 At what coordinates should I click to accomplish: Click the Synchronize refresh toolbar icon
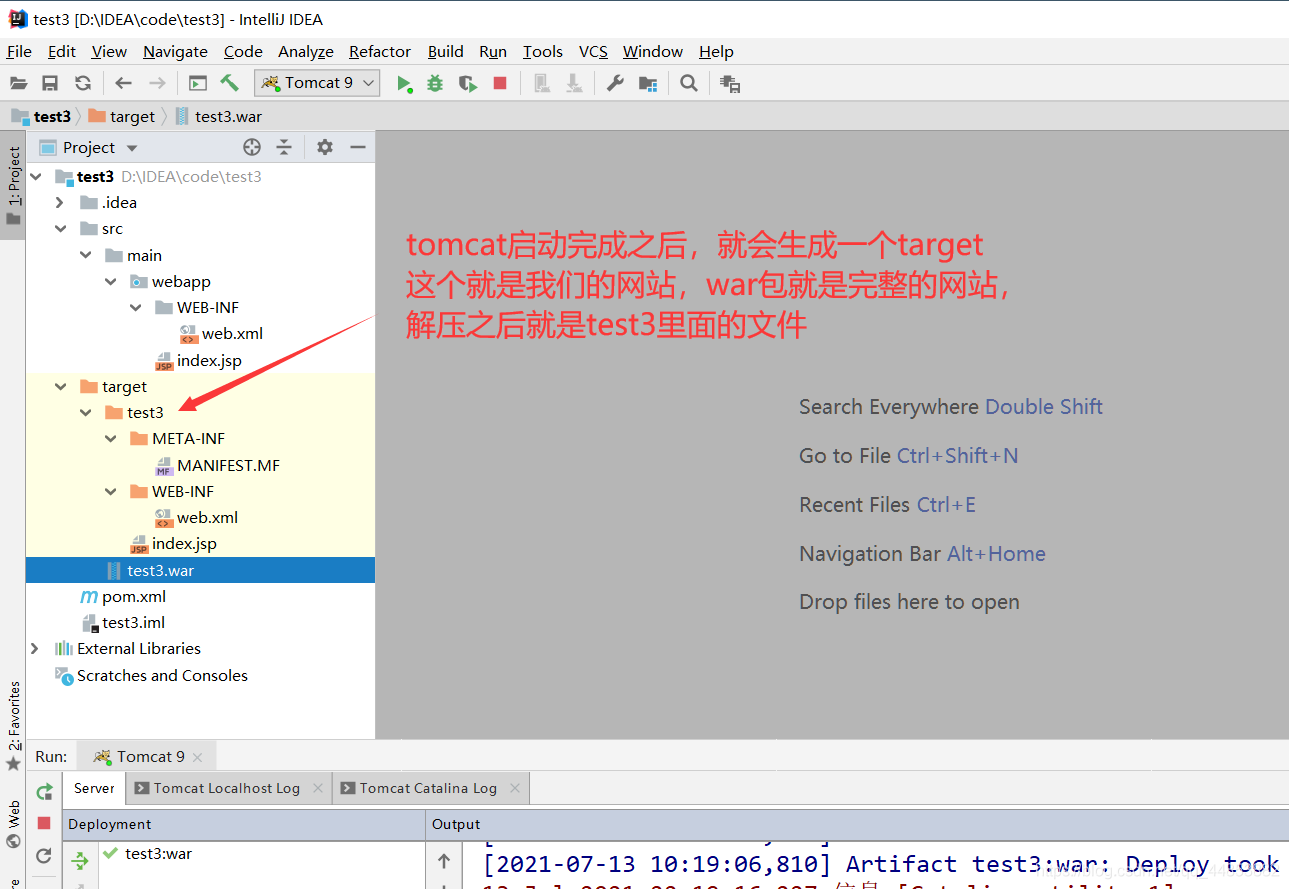[83, 83]
